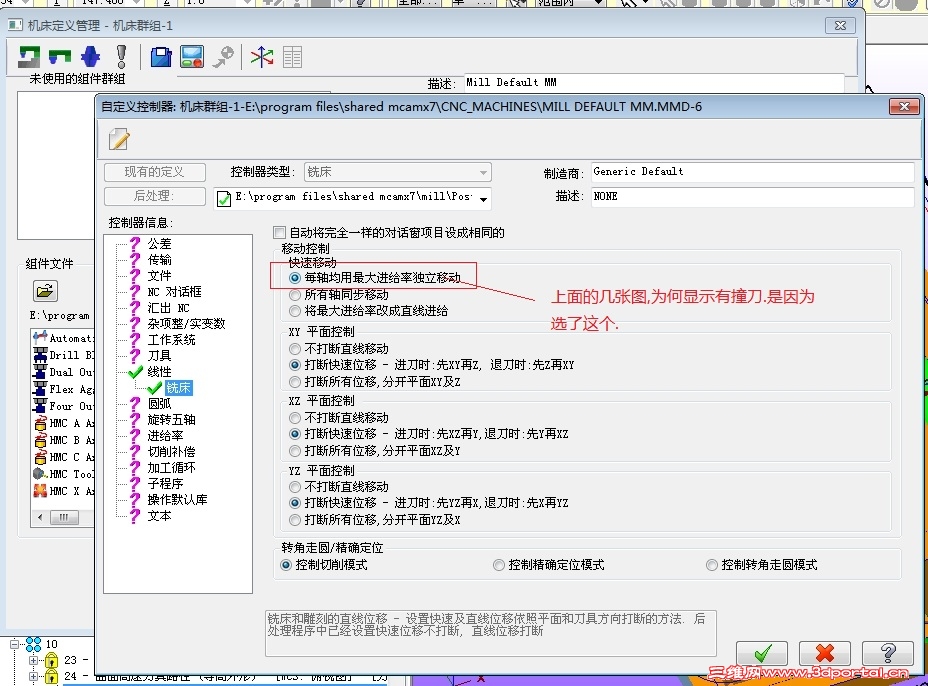This screenshot has height=686, width=928.
Task: Open 进给率 controller topic
Action: tap(165, 435)
